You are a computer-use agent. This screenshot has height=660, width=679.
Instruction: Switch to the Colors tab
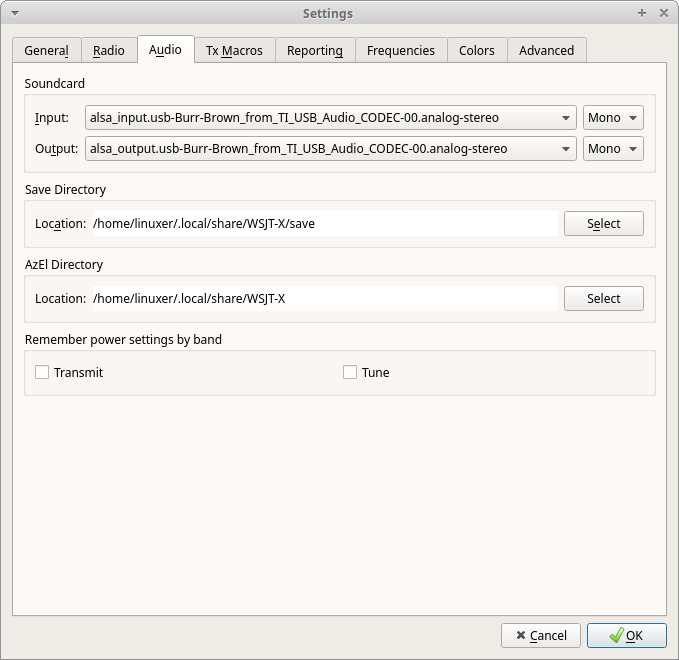(477, 50)
